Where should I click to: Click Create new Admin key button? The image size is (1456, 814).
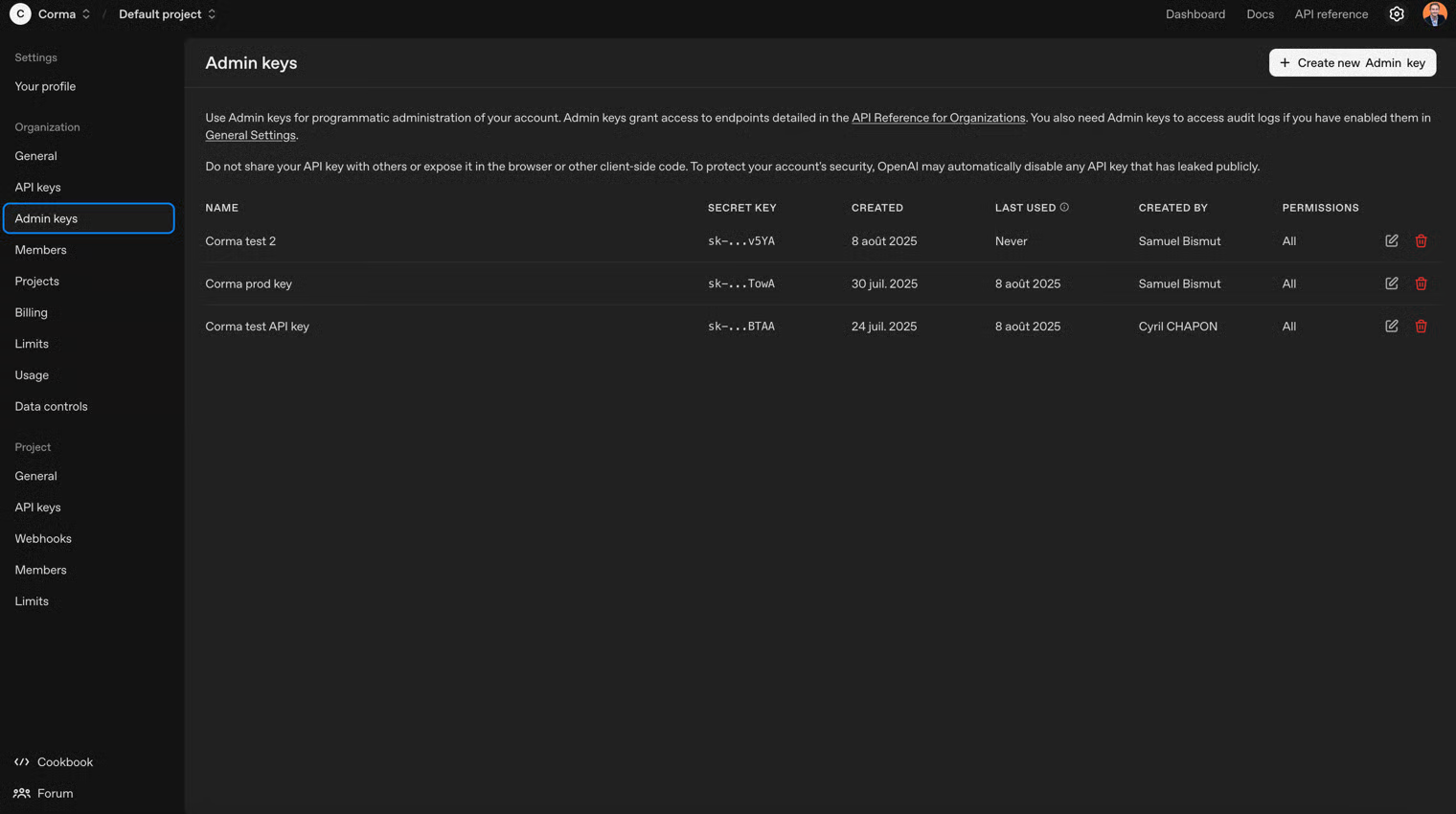pyautogui.click(x=1352, y=63)
